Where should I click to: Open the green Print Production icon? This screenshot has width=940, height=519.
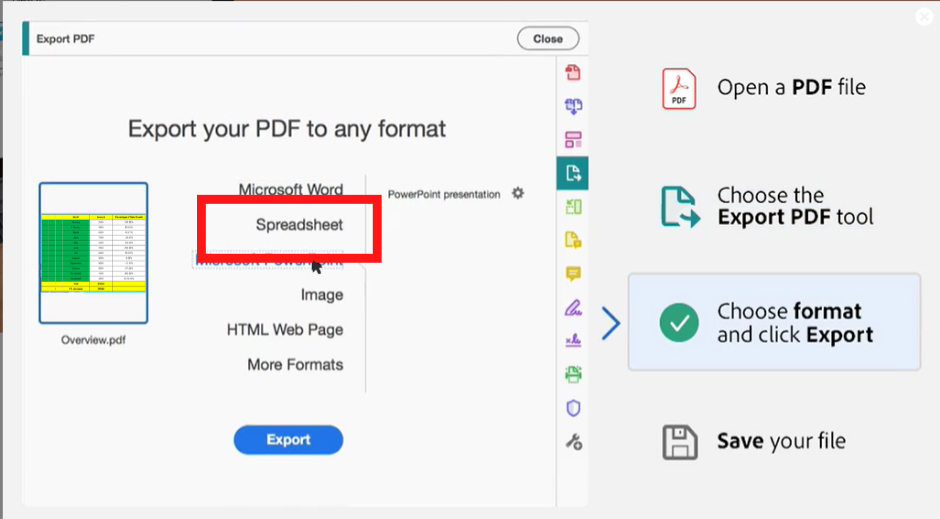pyautogui.click(x=573, y=375)
